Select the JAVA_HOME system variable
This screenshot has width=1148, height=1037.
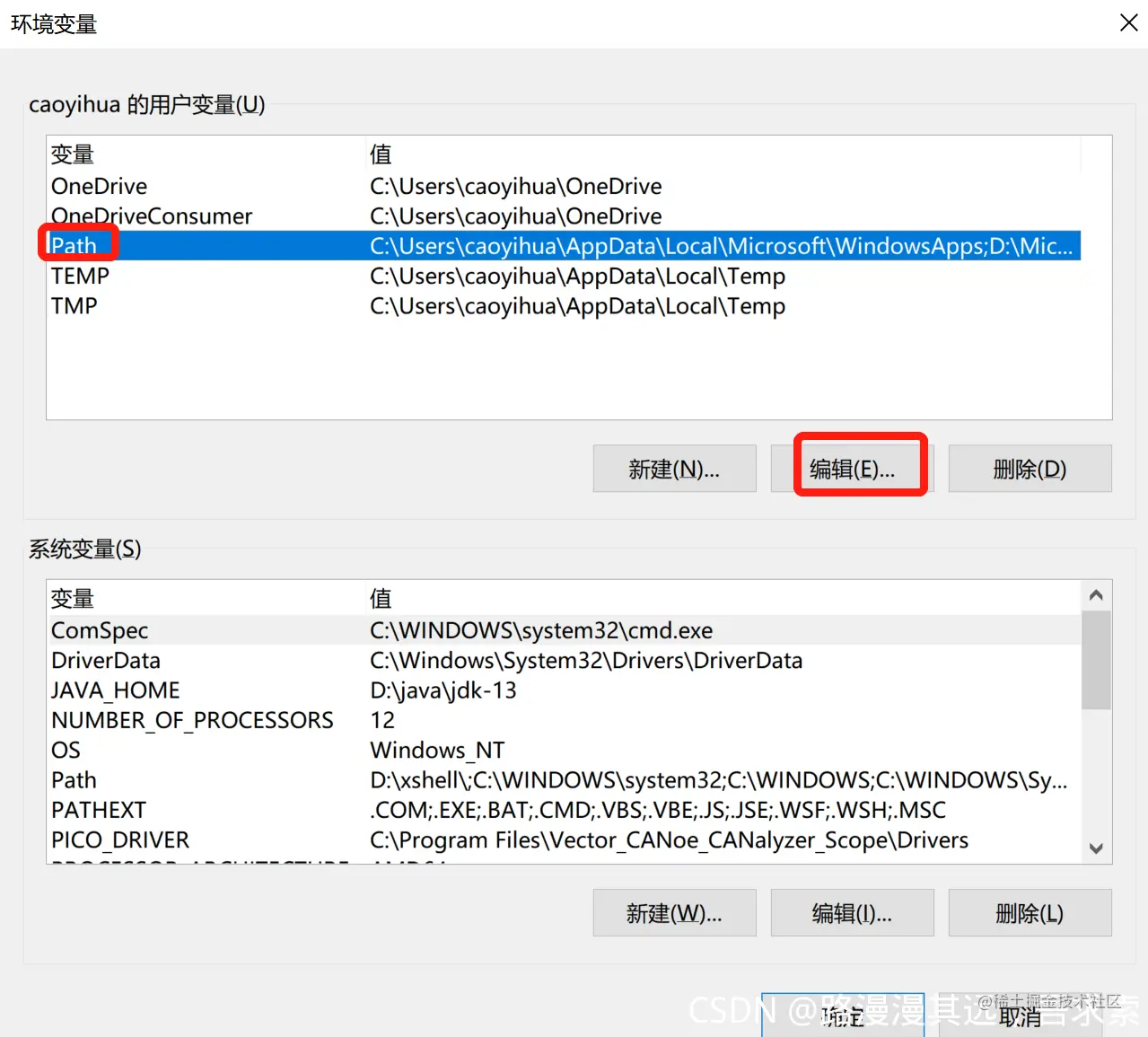564,690
